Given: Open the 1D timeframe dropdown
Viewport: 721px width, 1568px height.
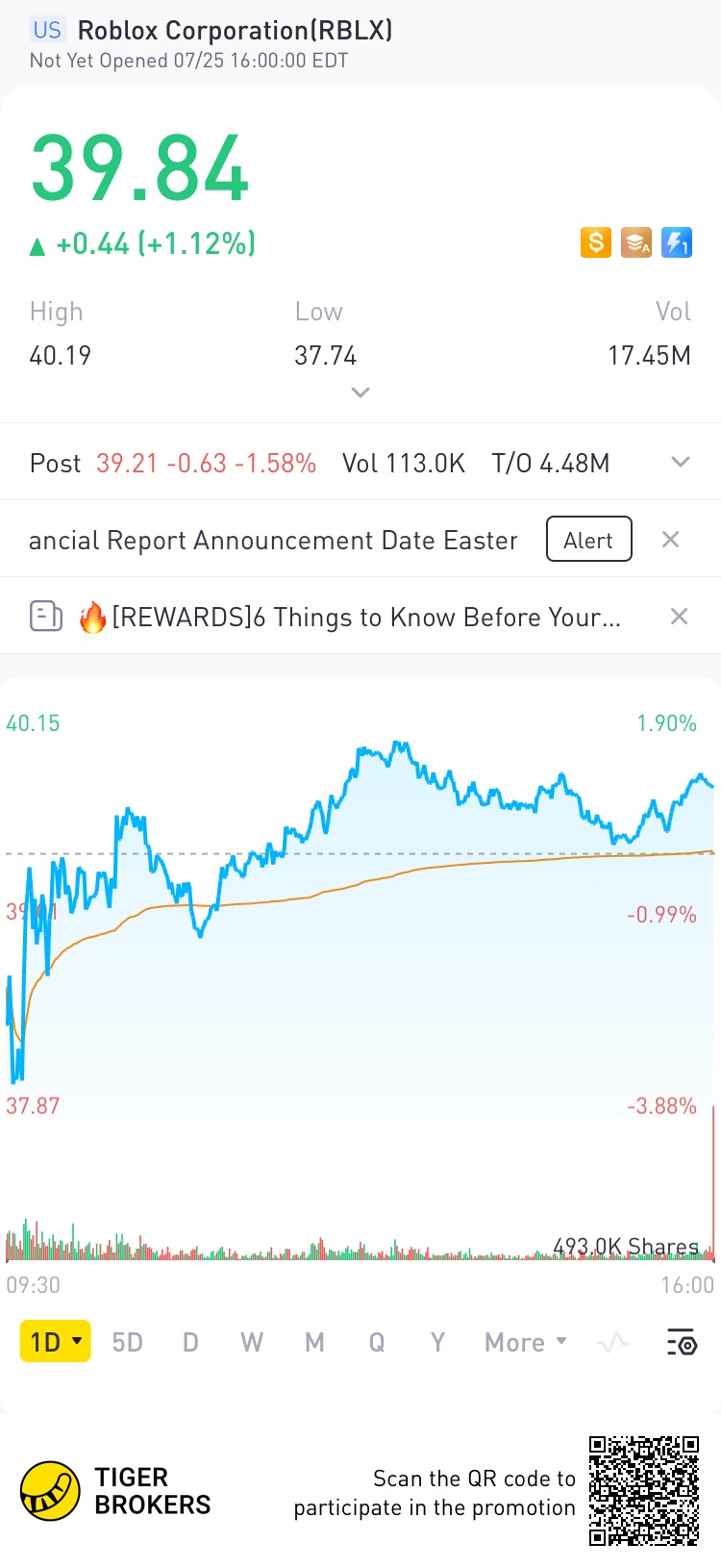Looking at the screenshot, I should click(x=55, y=1341).
